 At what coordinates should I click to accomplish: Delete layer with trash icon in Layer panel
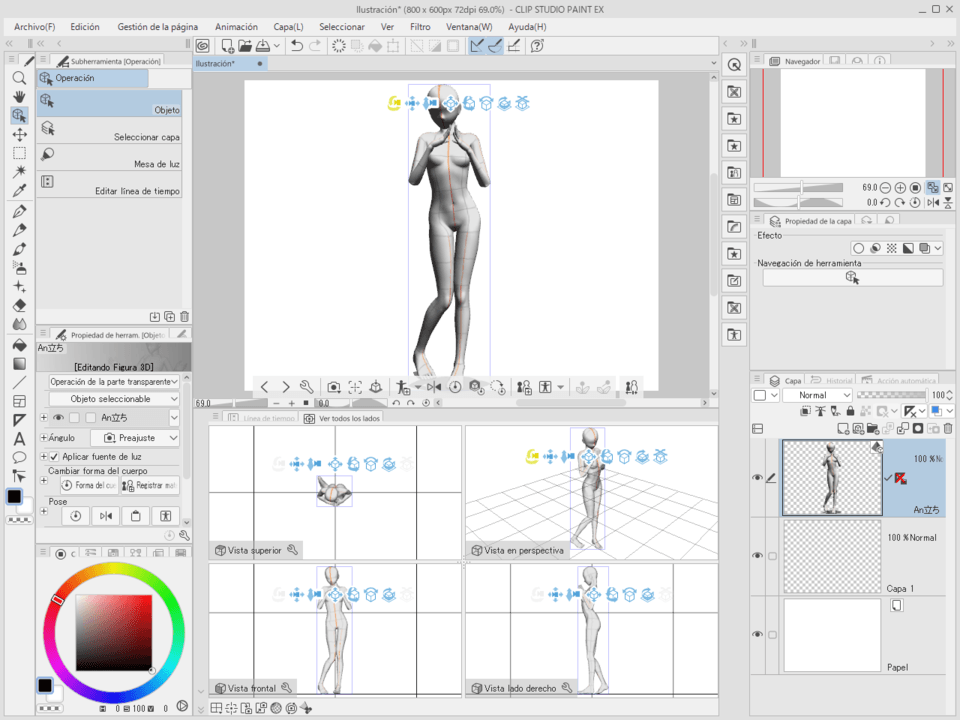[948, 429]
